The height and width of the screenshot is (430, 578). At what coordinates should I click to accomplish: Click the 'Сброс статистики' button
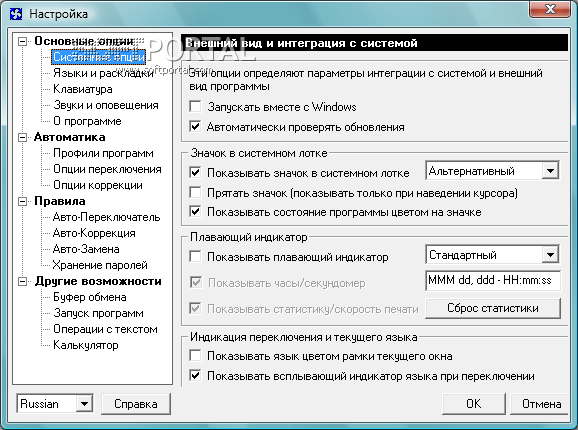(x=493, y=308)
